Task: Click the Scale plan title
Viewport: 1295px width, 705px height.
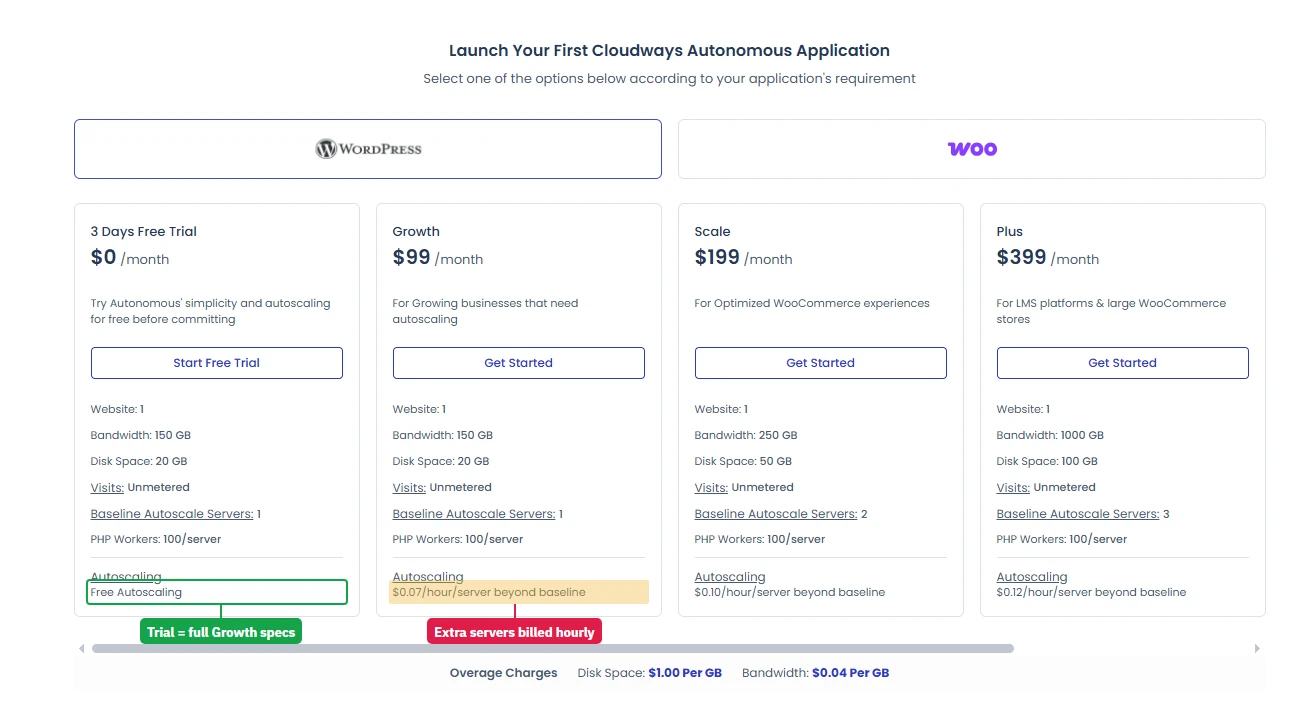Action: (713, 231)
